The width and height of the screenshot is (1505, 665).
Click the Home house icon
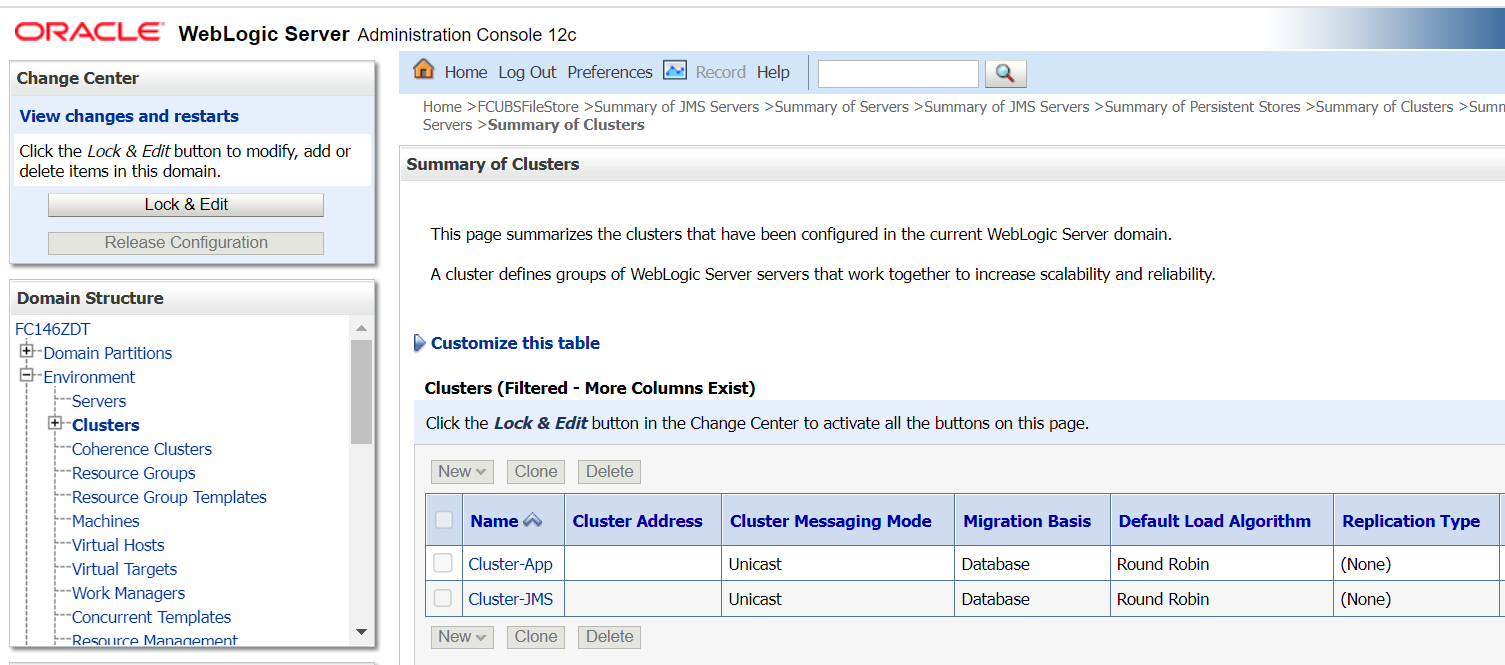pos(424,70)
